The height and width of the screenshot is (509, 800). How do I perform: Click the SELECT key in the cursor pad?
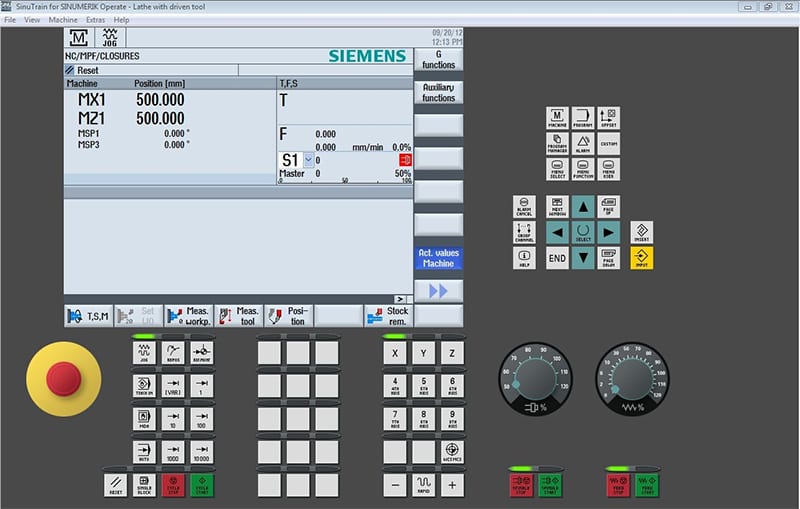(x=583, y=232)
